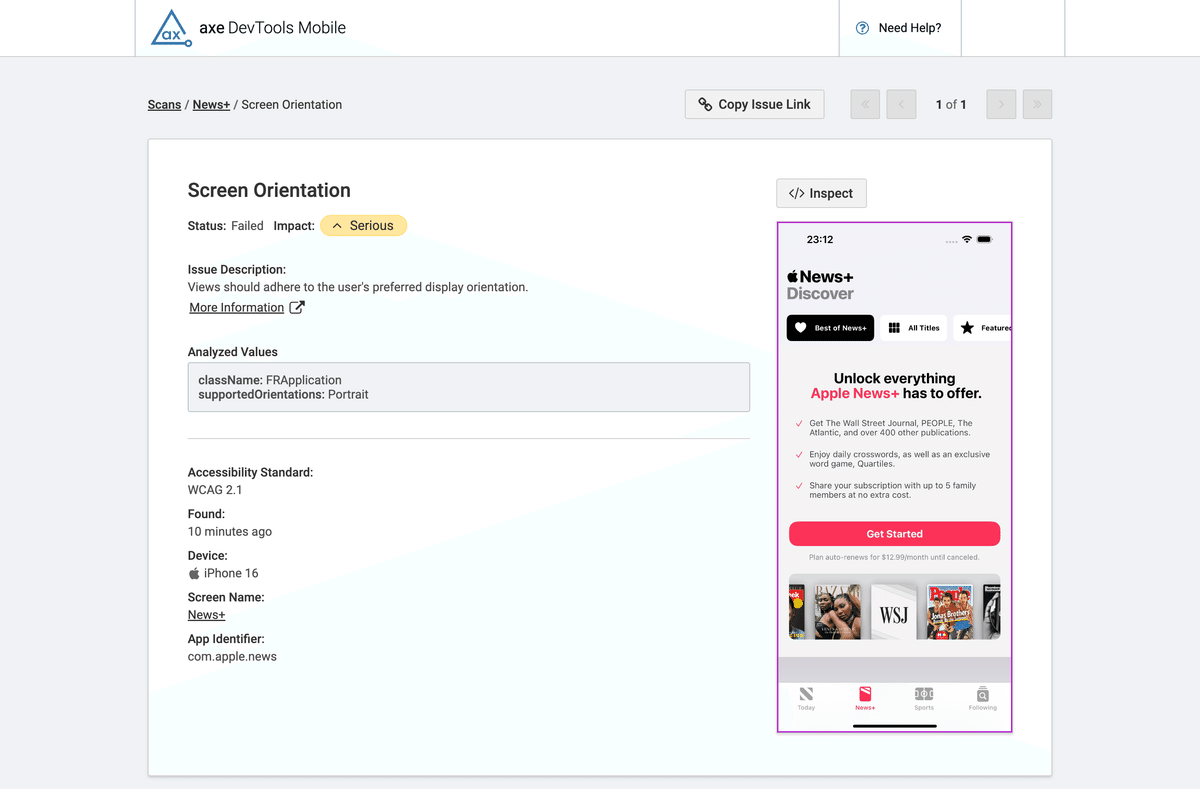This screenshot has width=1200, height=789.
Task: Jump to the last issue with double-right arrows
Action: 1037,104
